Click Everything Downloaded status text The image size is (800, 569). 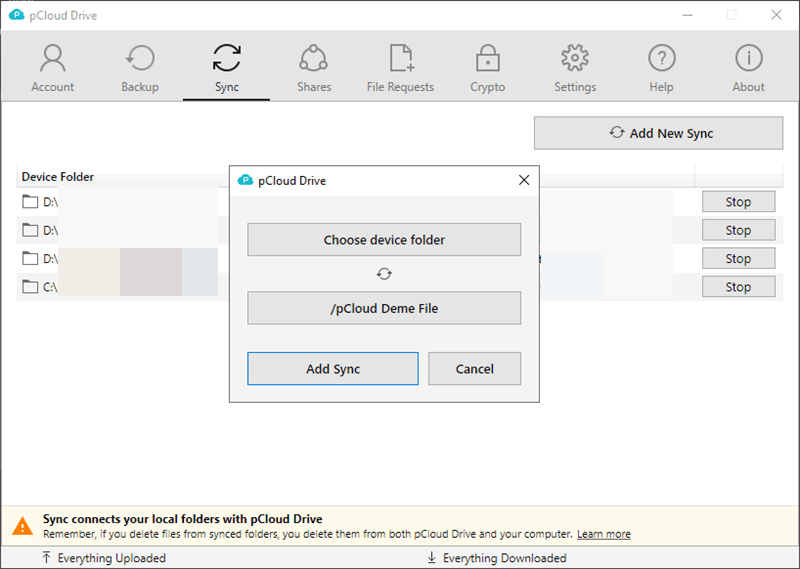coord(505,558)
